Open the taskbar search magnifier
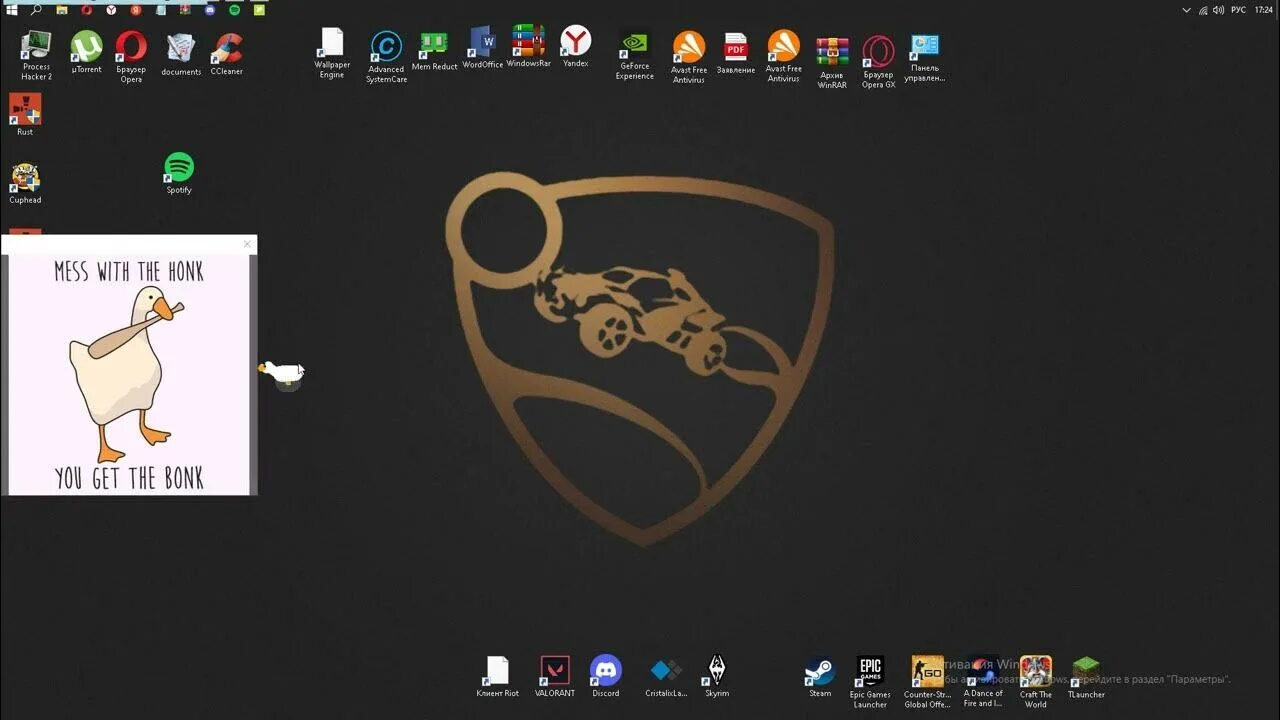 coord(36,10)
